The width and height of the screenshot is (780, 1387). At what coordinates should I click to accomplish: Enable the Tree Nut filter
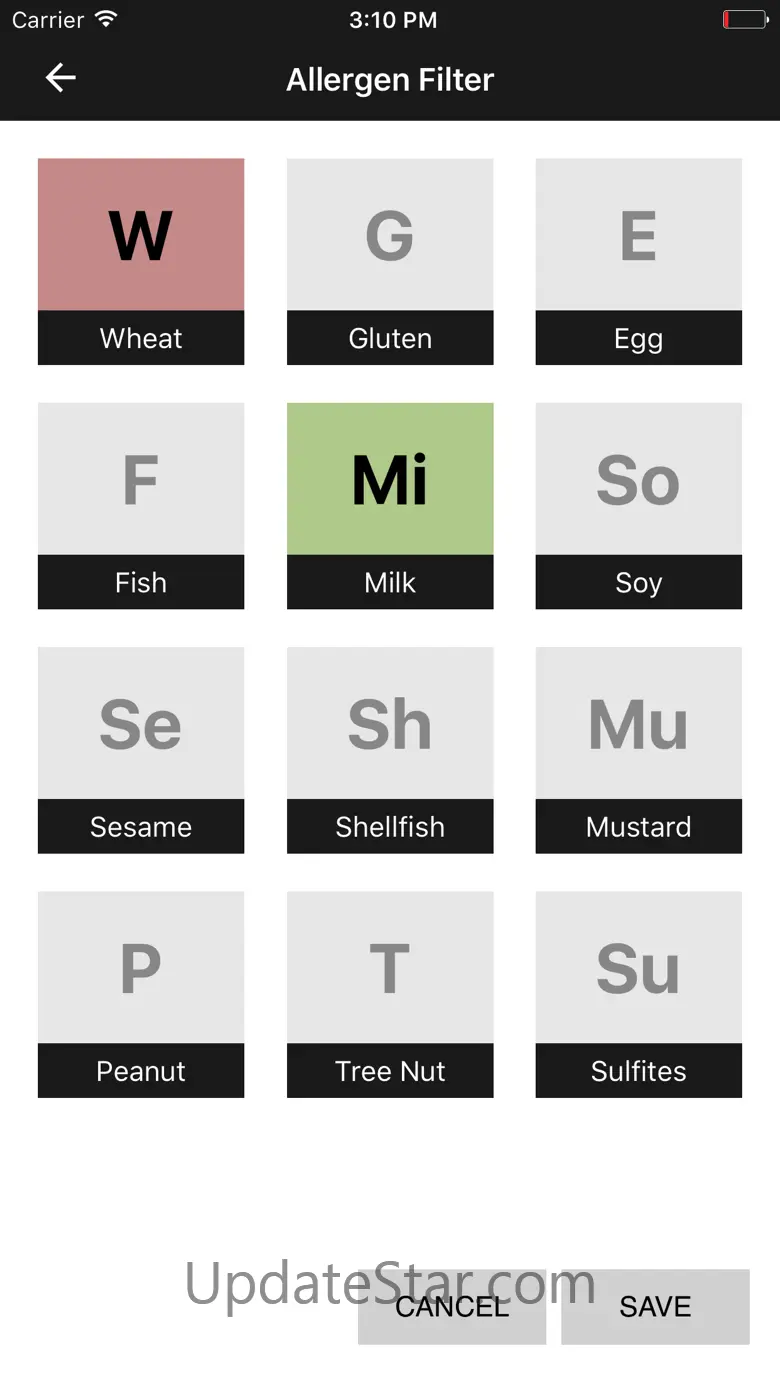coord(390,967)
